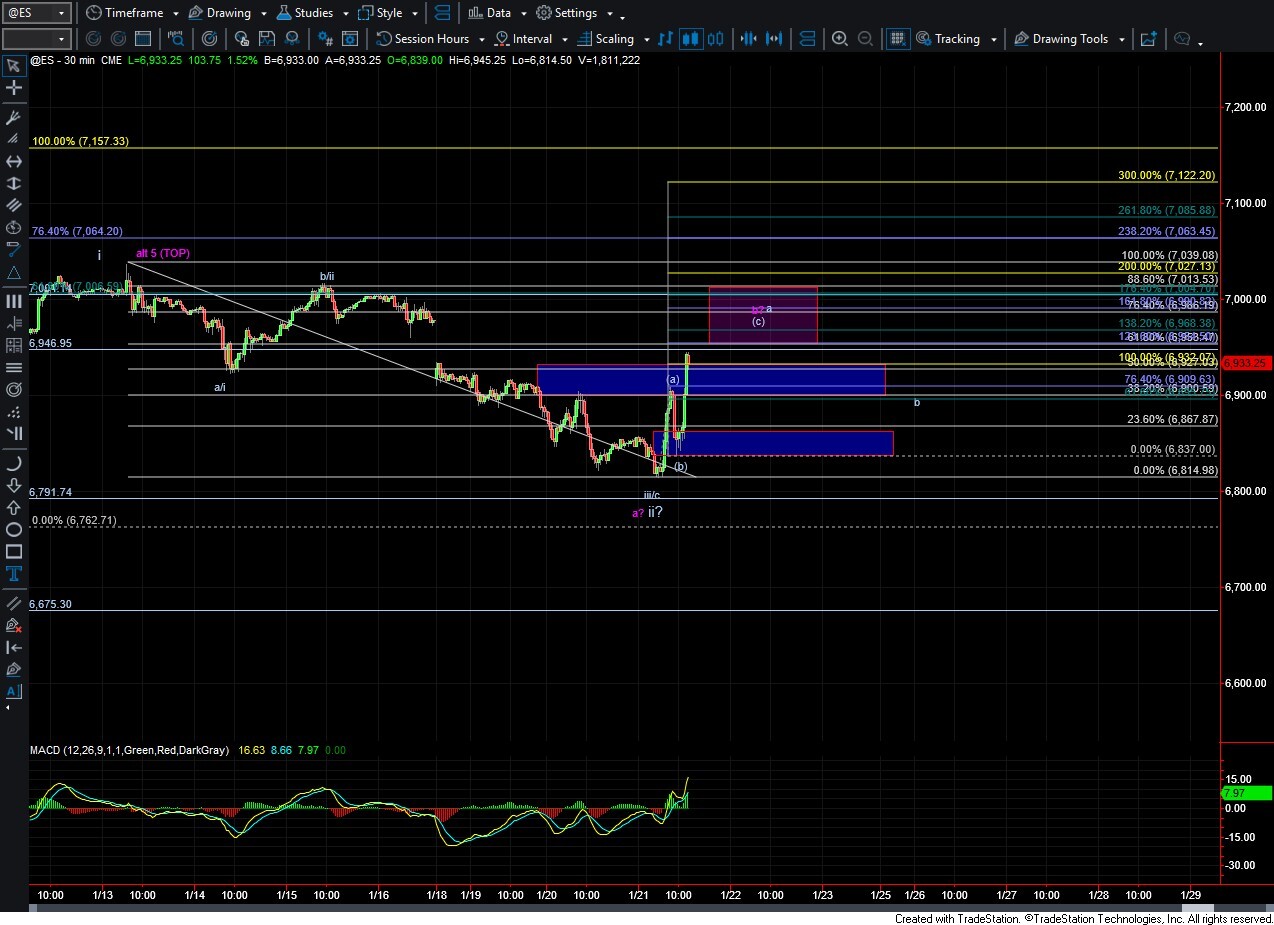Click the triangle drawing tool
Image resolution: width=1274 pixels, height=925 pixels.
point(14,273)
